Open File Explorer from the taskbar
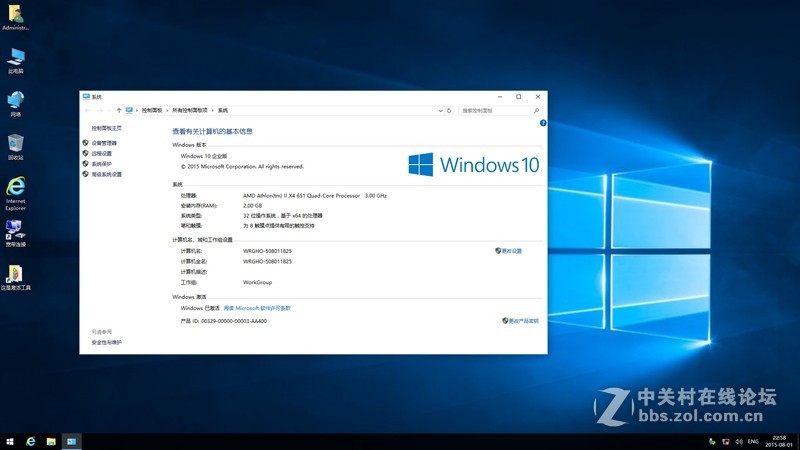This screenshot has height=450, width=800. point(51,442)
